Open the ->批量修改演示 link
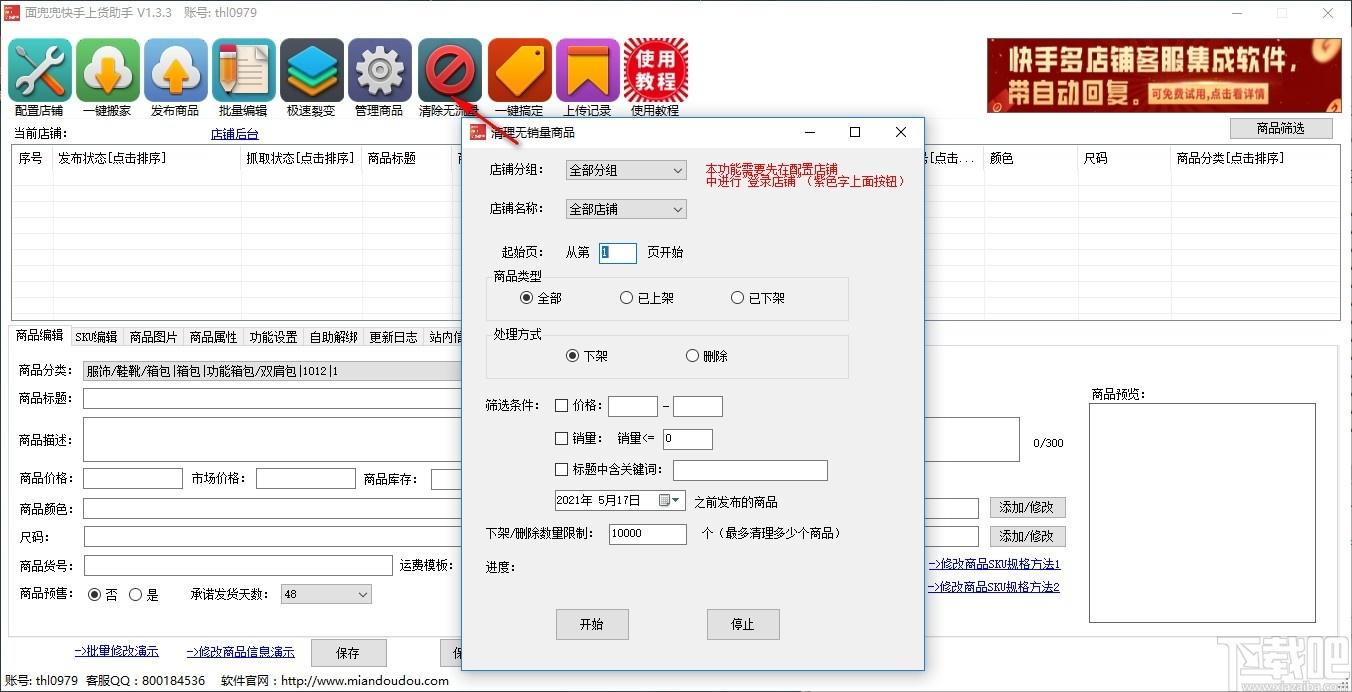 tap(116, 651)
